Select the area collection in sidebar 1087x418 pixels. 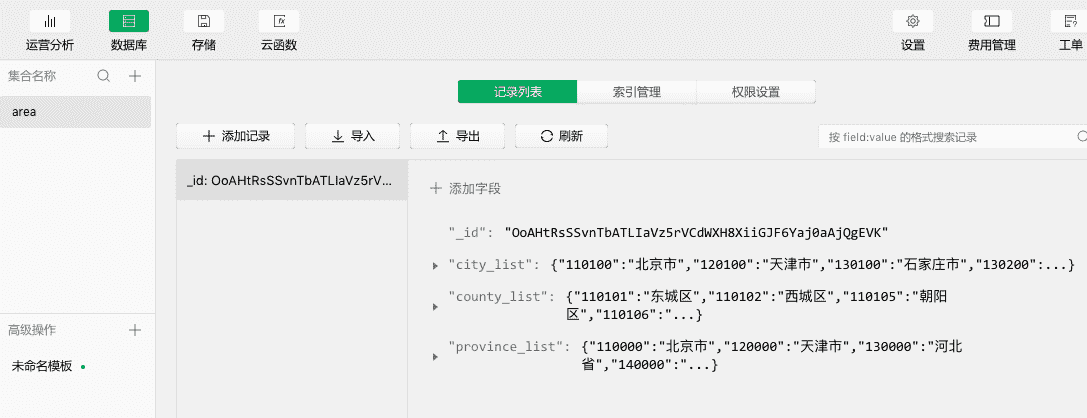76,112
